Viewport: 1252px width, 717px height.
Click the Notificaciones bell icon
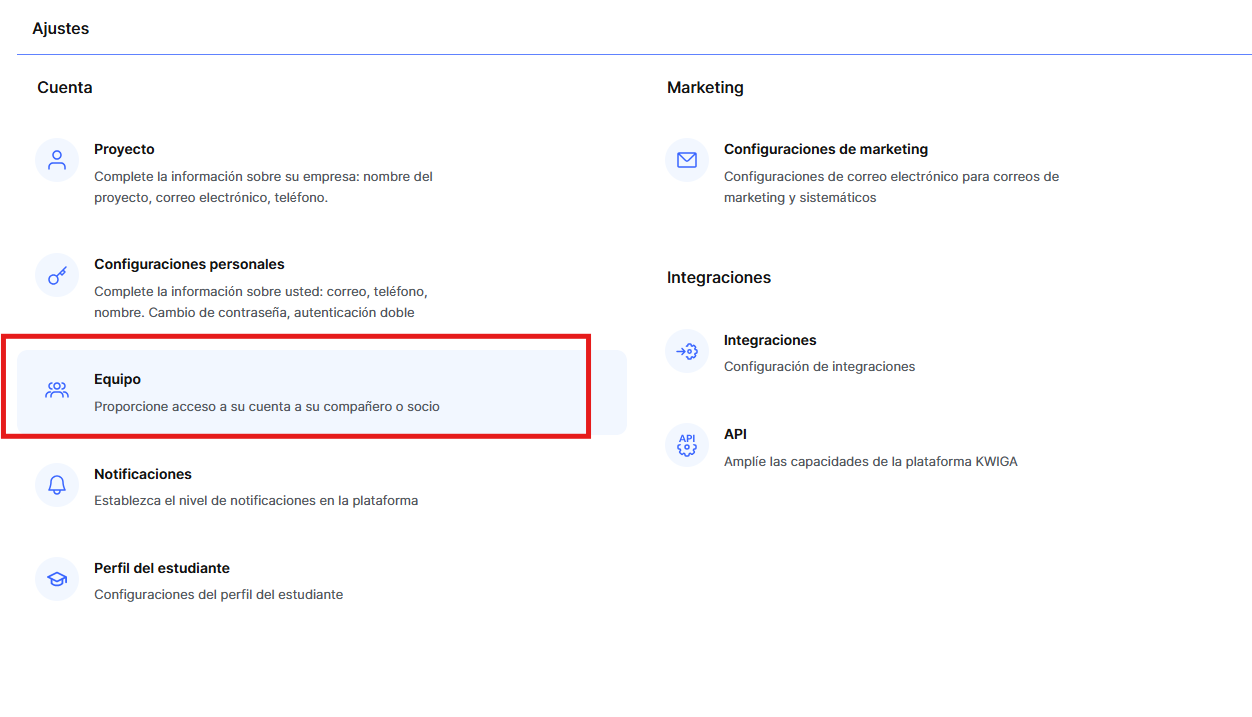[57, 485]
